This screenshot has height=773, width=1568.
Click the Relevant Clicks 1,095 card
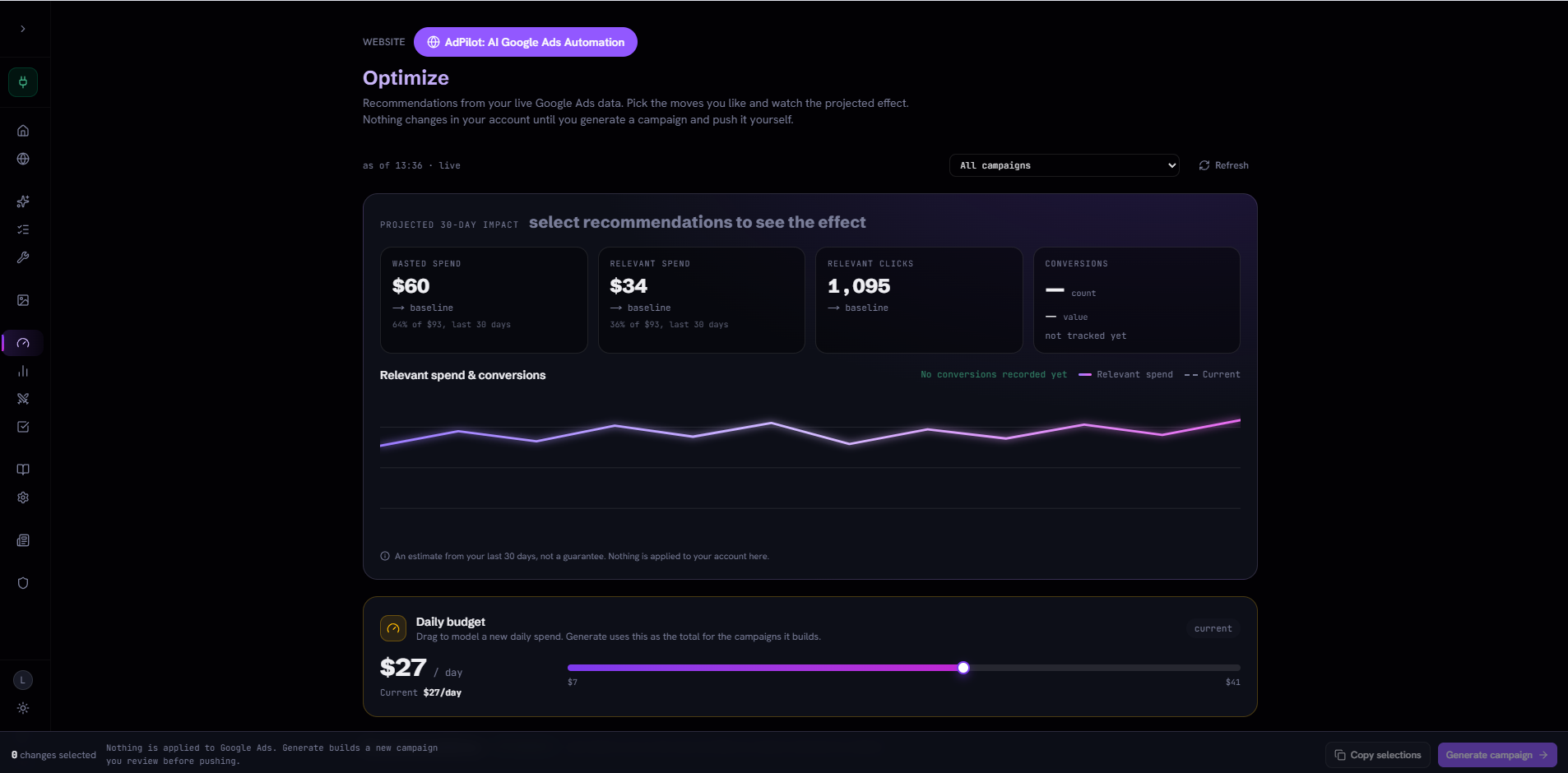point(919,300)
